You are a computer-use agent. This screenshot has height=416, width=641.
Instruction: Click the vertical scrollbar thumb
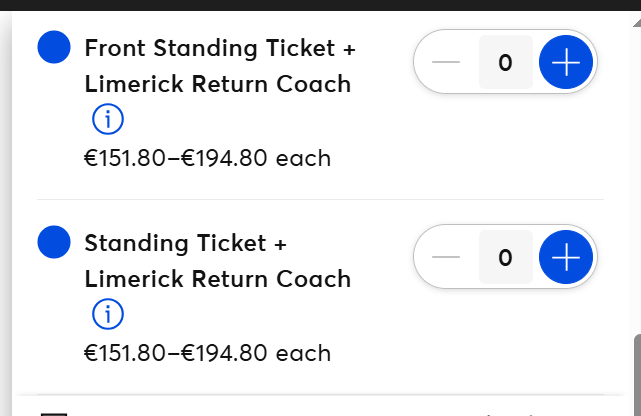click(x=637, y=375)
